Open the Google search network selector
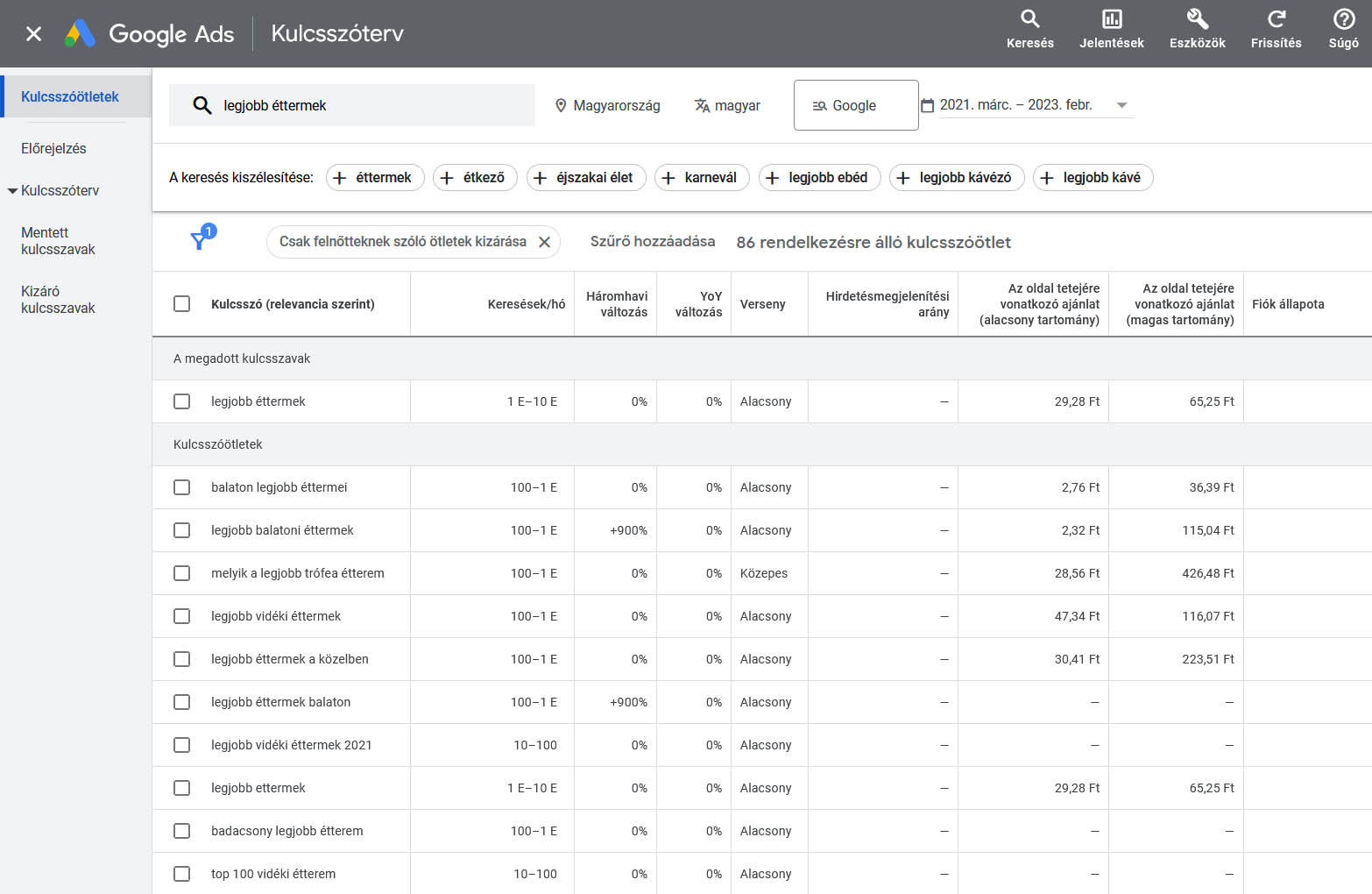Screen dimensions: 1372x894 [855, 105]
